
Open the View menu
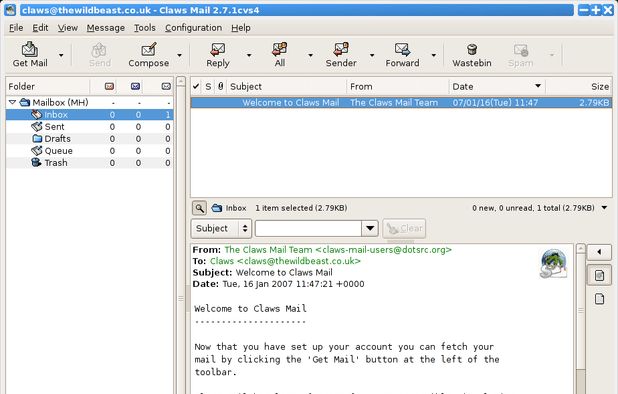tap(68, 28)
